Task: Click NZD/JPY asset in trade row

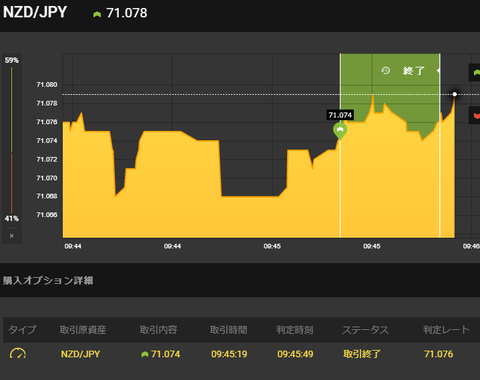Action: pyautogui.click(x=80, y=354)
